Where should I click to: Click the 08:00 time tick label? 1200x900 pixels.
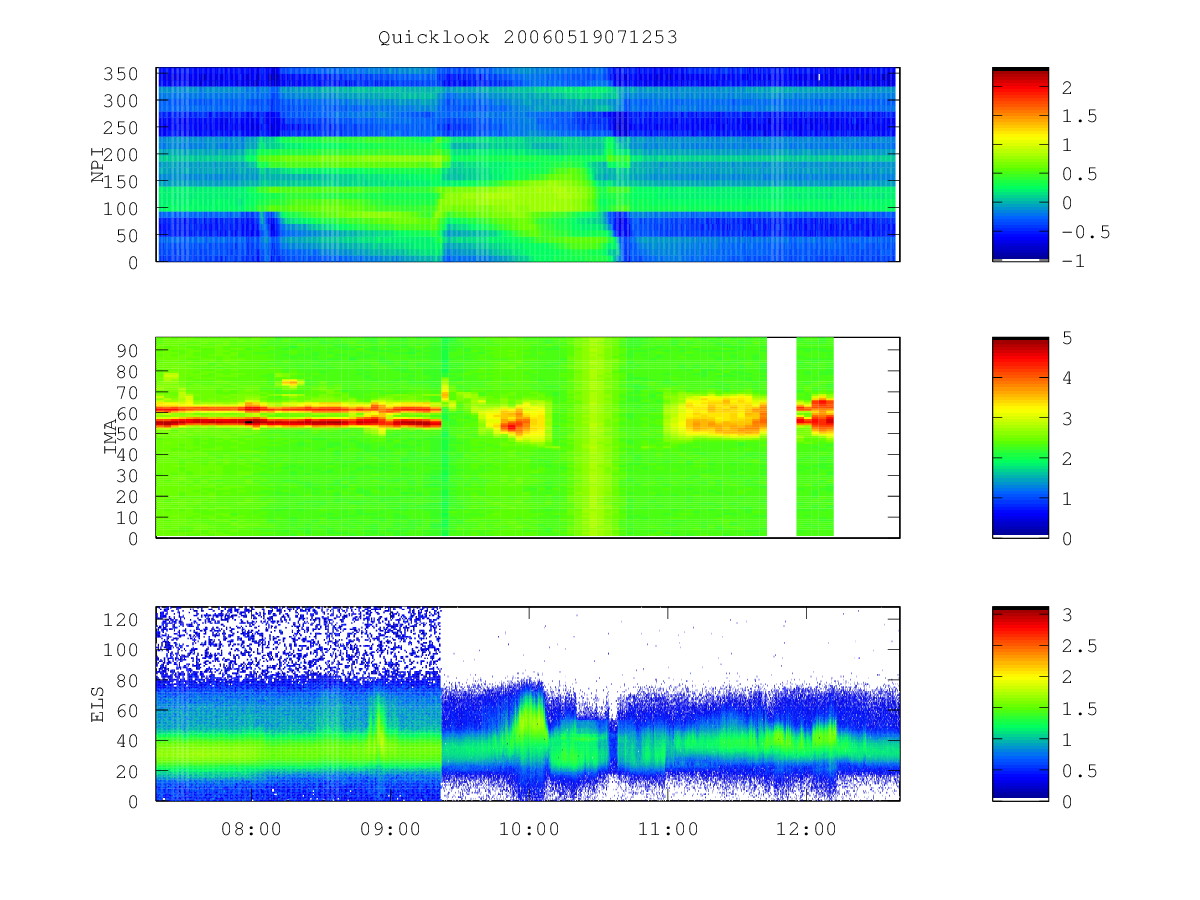(251, 829)
